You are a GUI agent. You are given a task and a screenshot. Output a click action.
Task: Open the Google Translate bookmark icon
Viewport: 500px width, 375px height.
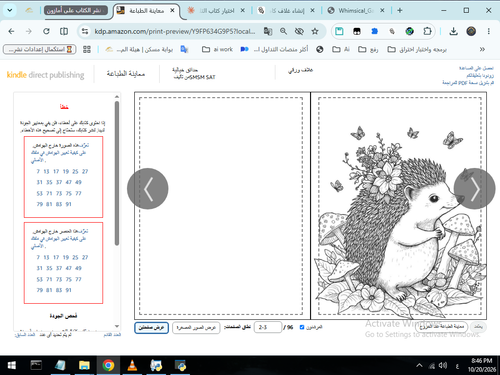coord(184,49)
